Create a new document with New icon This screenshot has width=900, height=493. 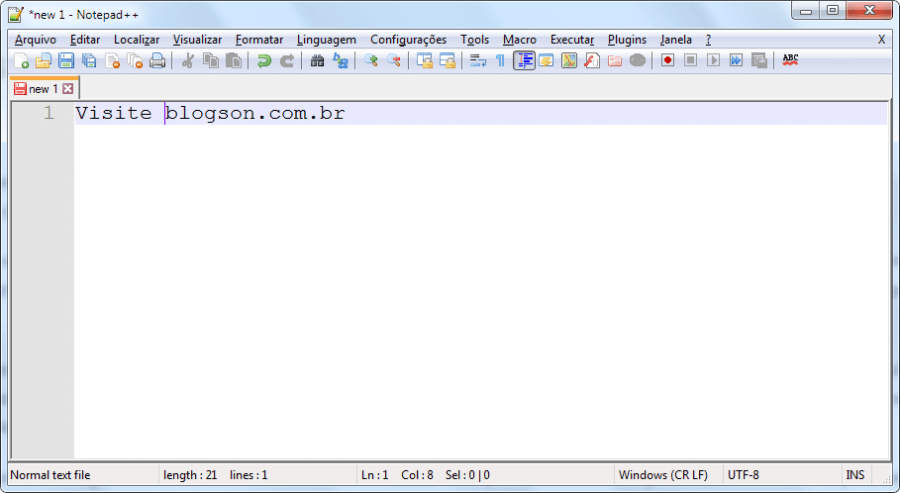click(21, 60)
